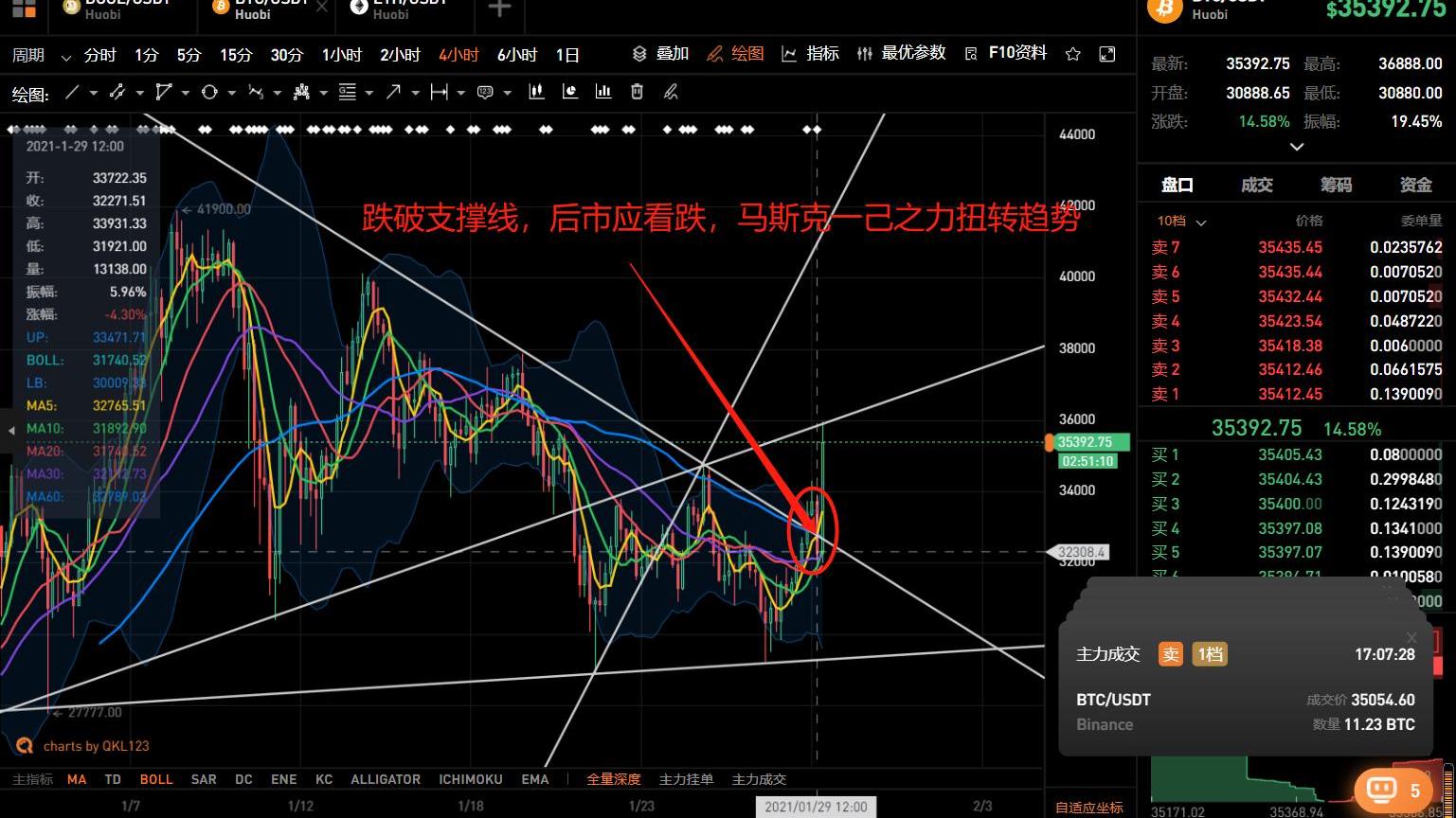Image resolution: width=1456 pixels, height=818 pixels.
Task: Toggle the ICHIMOKU indicator
Action: pos(471,779)
